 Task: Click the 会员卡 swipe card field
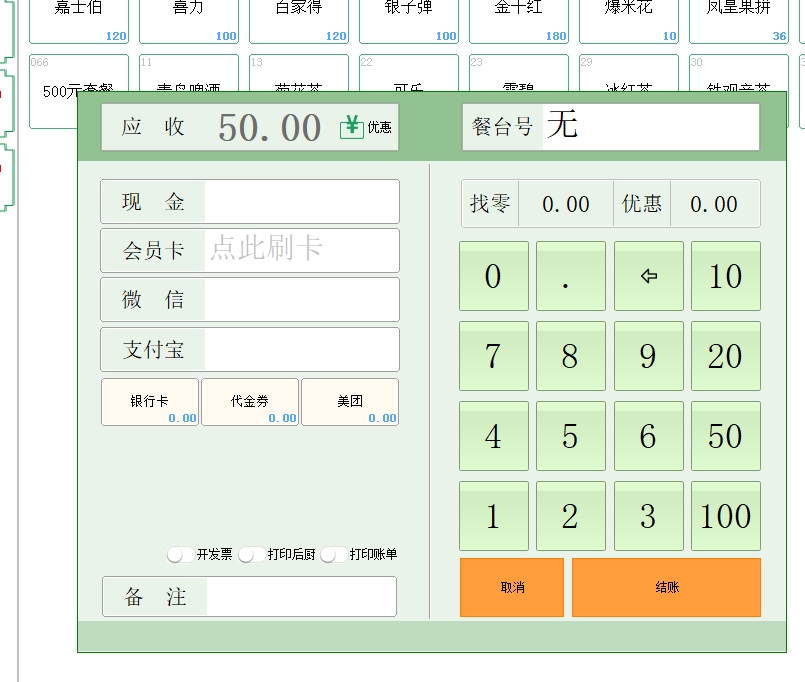(x=301, y=250)
